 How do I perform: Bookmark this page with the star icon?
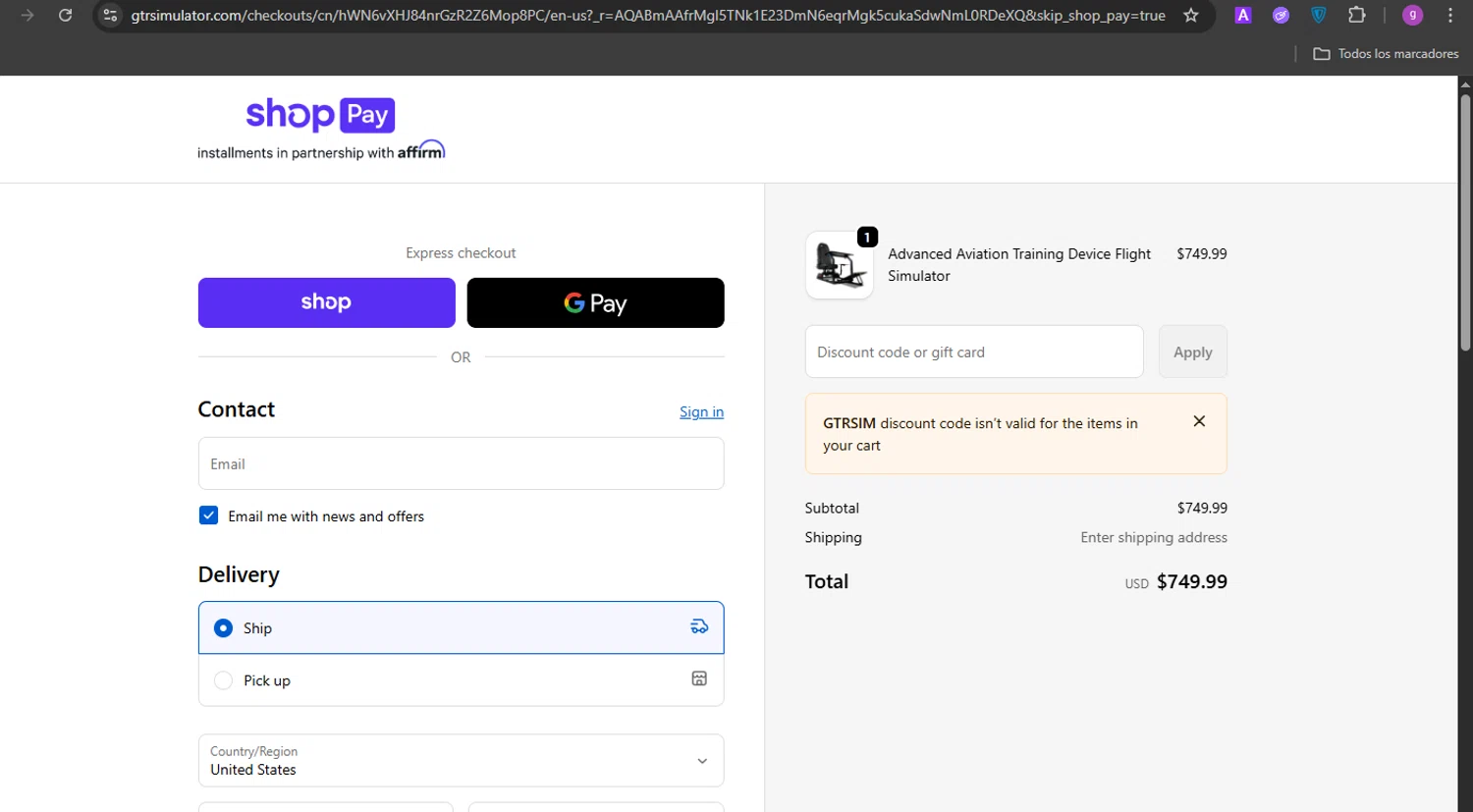(x=1191, y=16)
